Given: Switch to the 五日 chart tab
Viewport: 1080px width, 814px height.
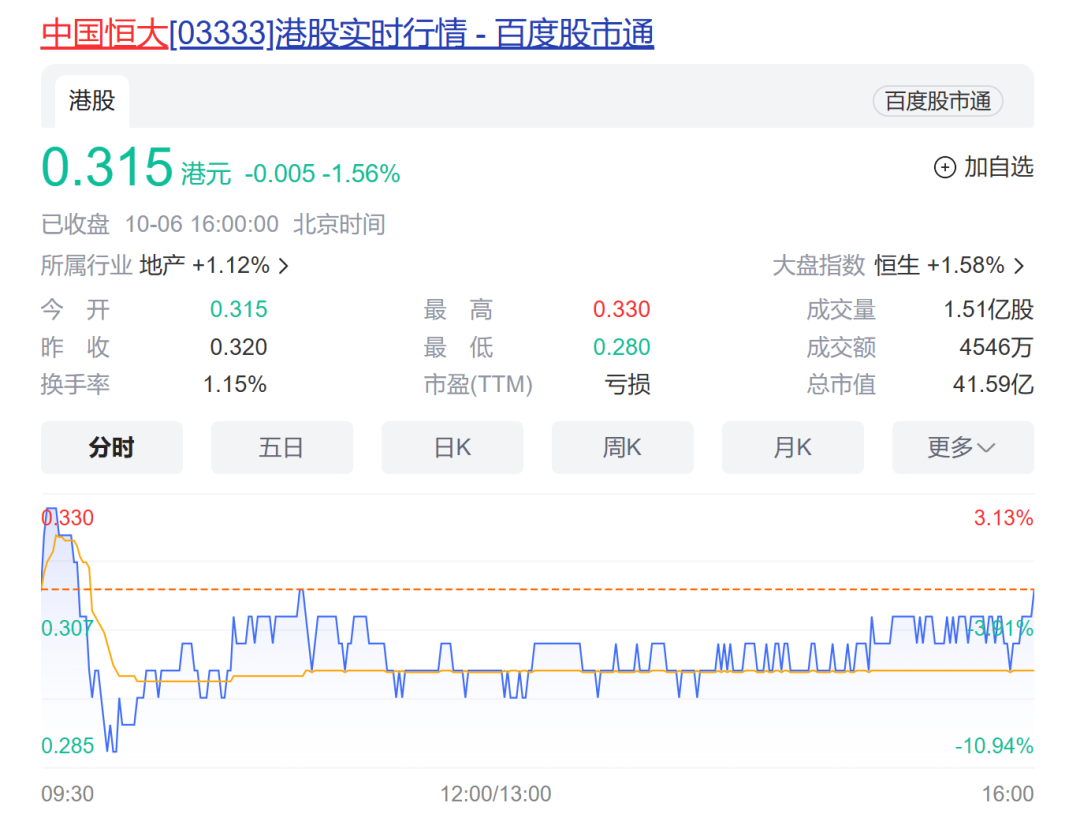Looking at the screenshot, I should tap(282, 448).
